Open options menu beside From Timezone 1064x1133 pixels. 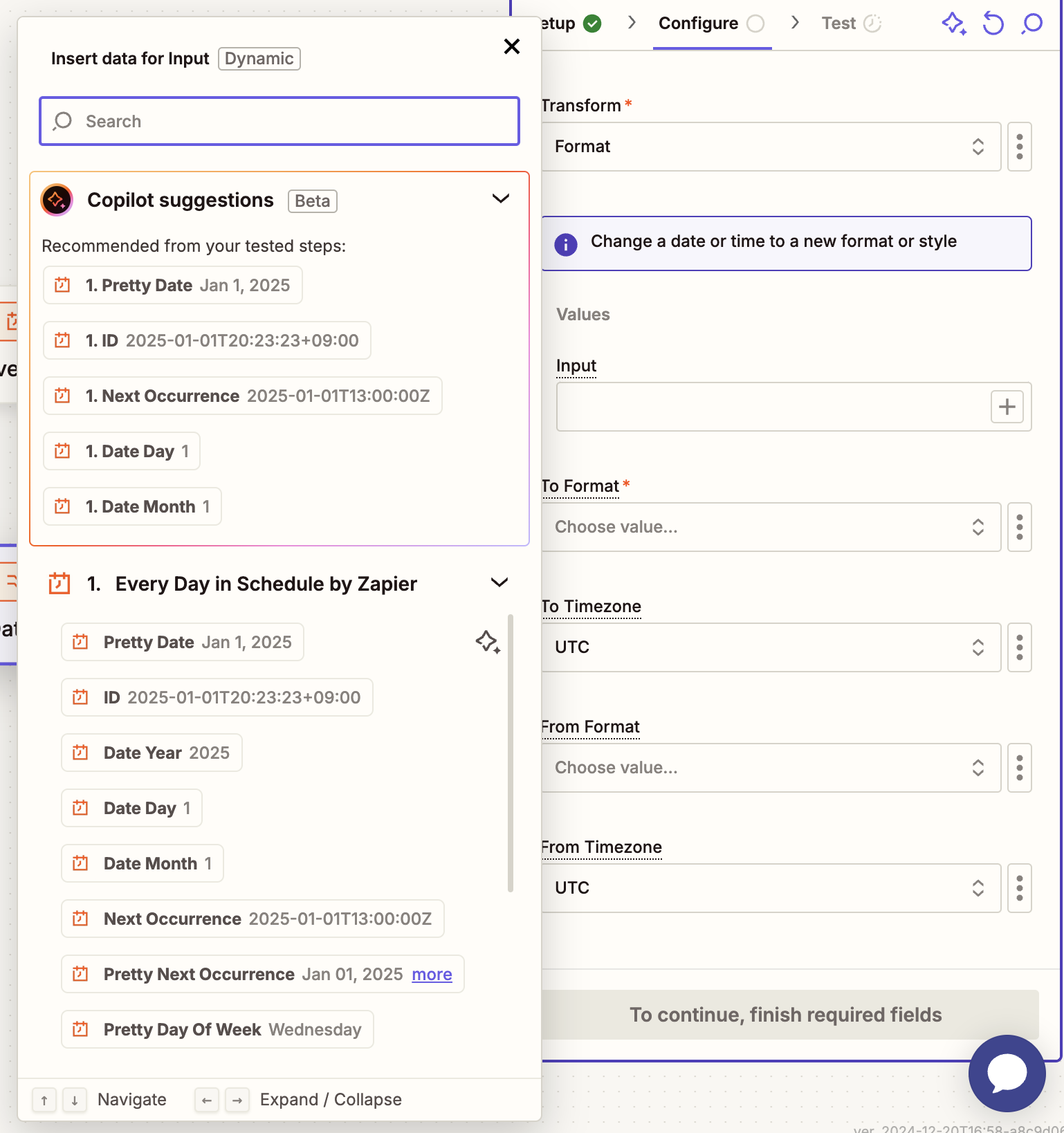point(1020,888)
